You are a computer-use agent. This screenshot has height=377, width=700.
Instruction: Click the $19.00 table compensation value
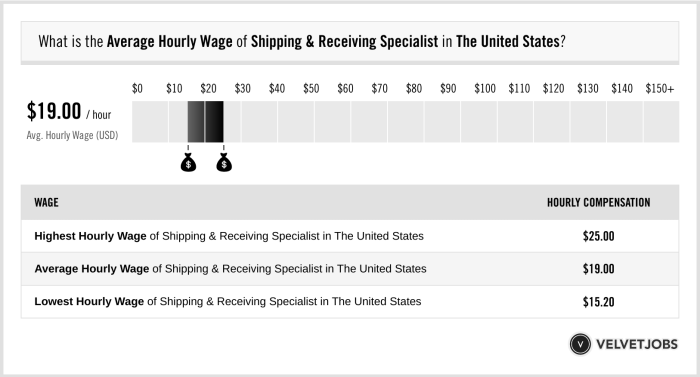click(x=598, y=269)
